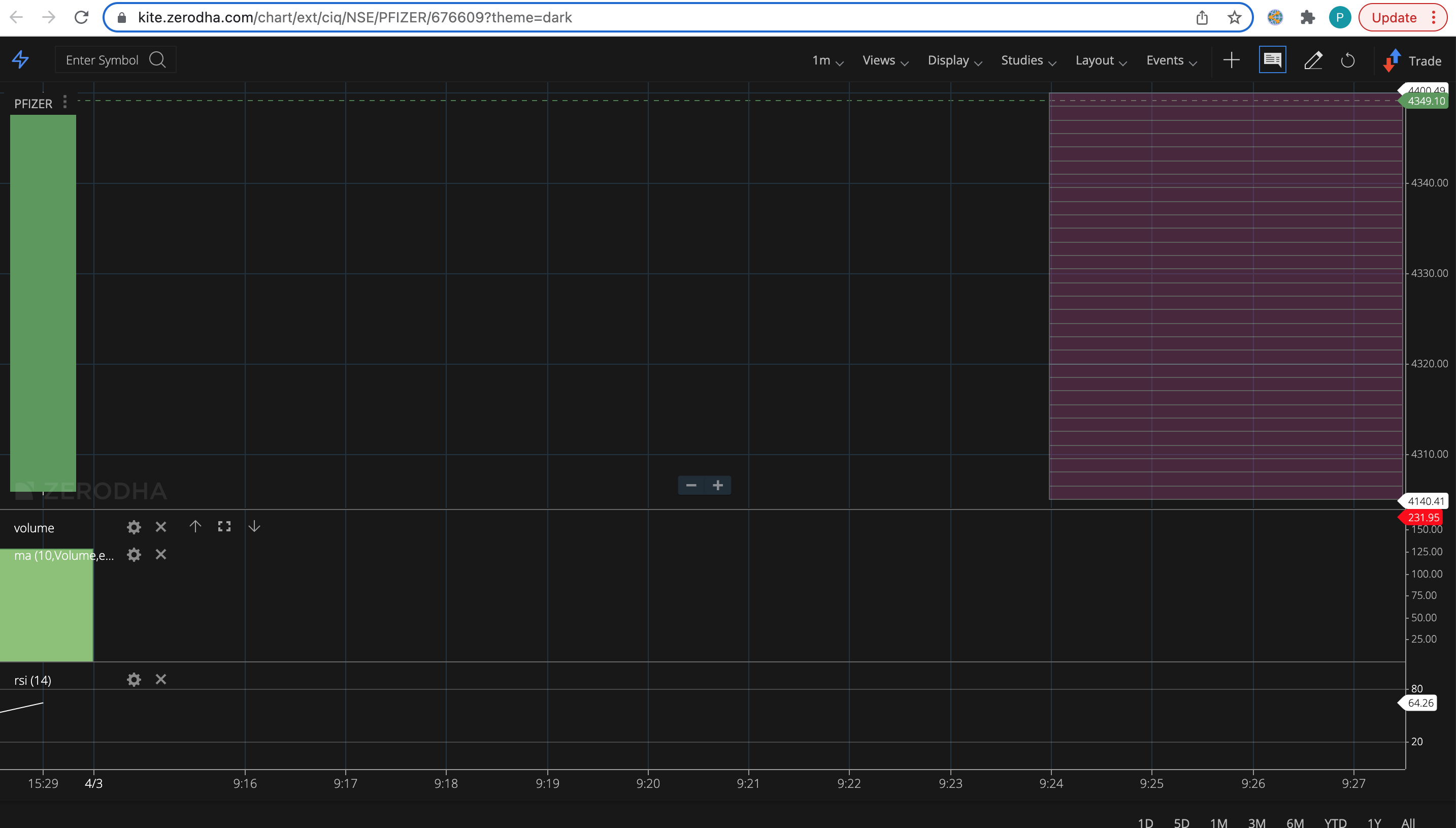Viewport: 1456px width, 828px height.
Task: Click the large green PFIZER candle
Action: [43, 303]
